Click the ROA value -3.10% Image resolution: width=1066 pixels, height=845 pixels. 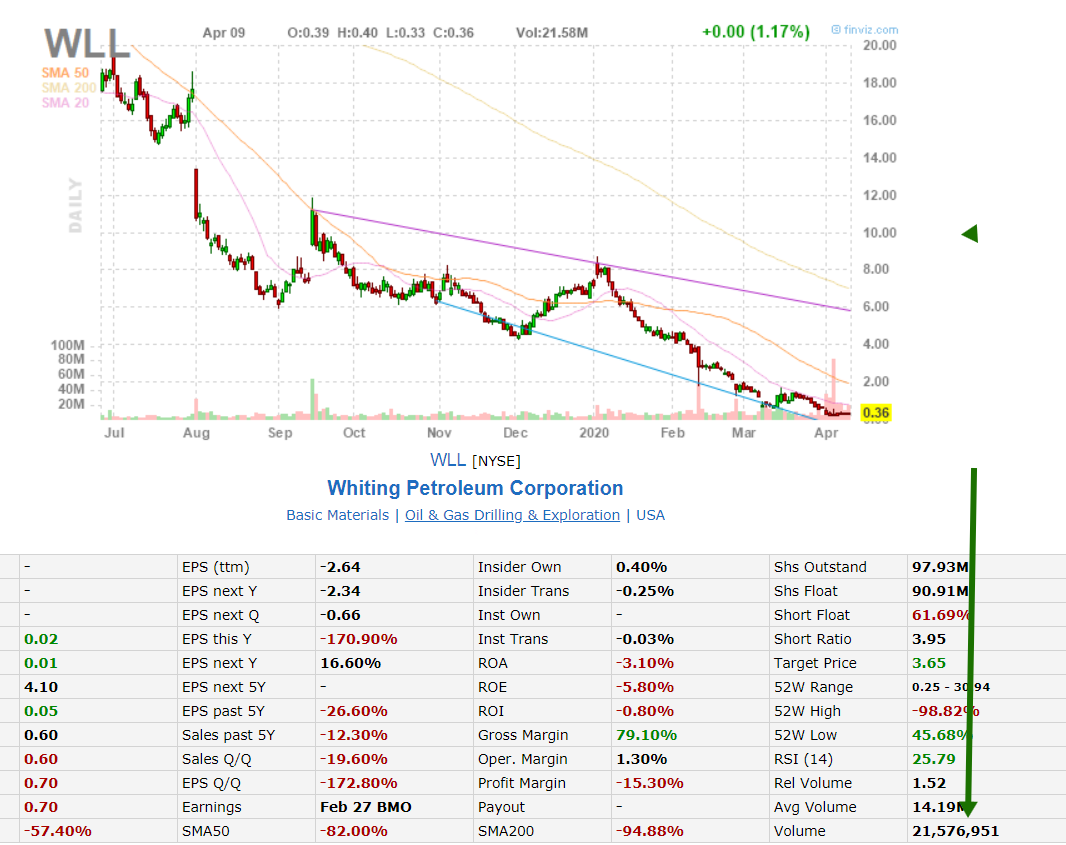coord(645,663)
